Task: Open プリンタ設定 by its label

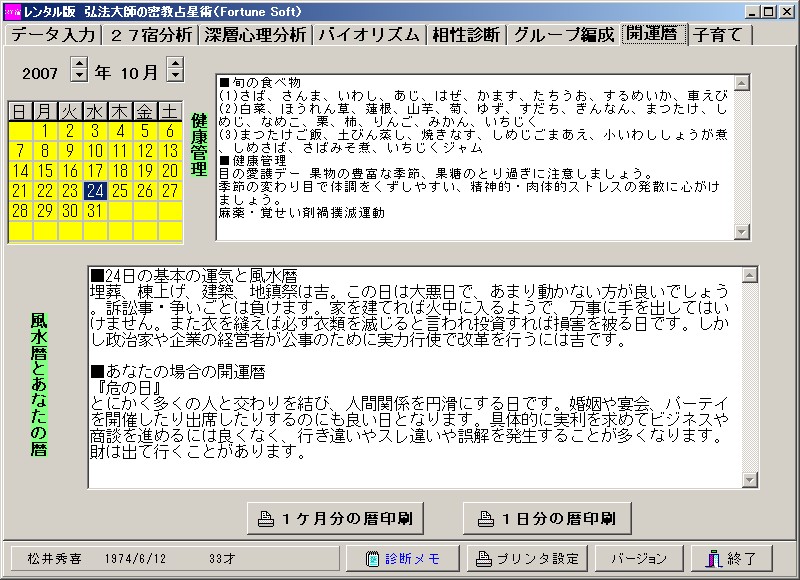Action: point(538,559)
